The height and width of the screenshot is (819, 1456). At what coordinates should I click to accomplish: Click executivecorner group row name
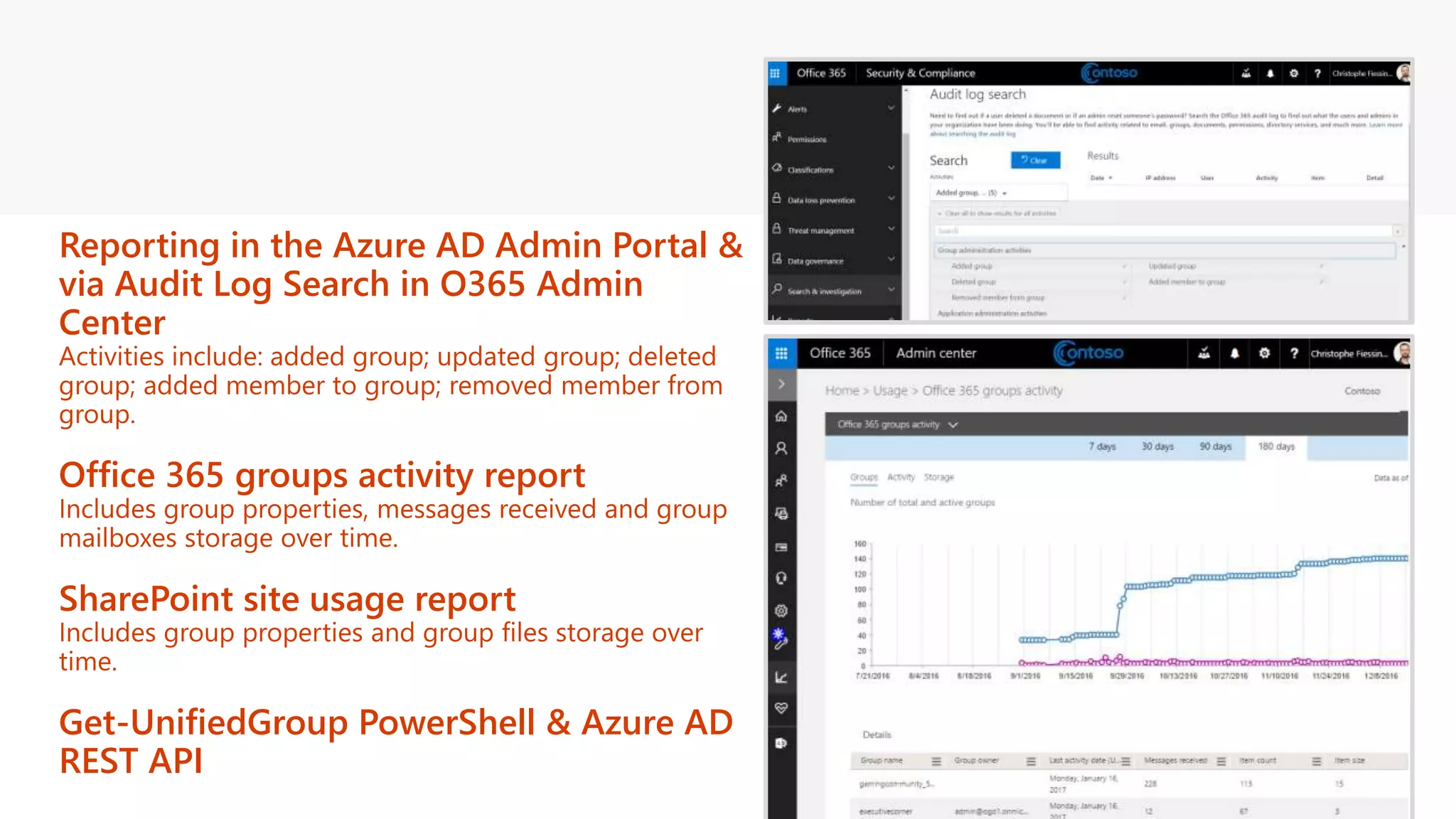(886, 811)
